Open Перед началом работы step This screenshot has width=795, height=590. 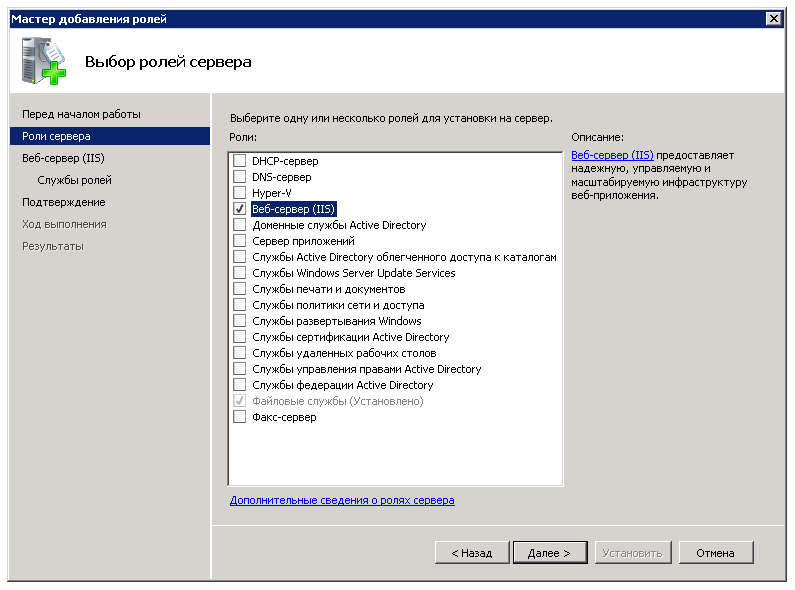(x=81, y=114)
